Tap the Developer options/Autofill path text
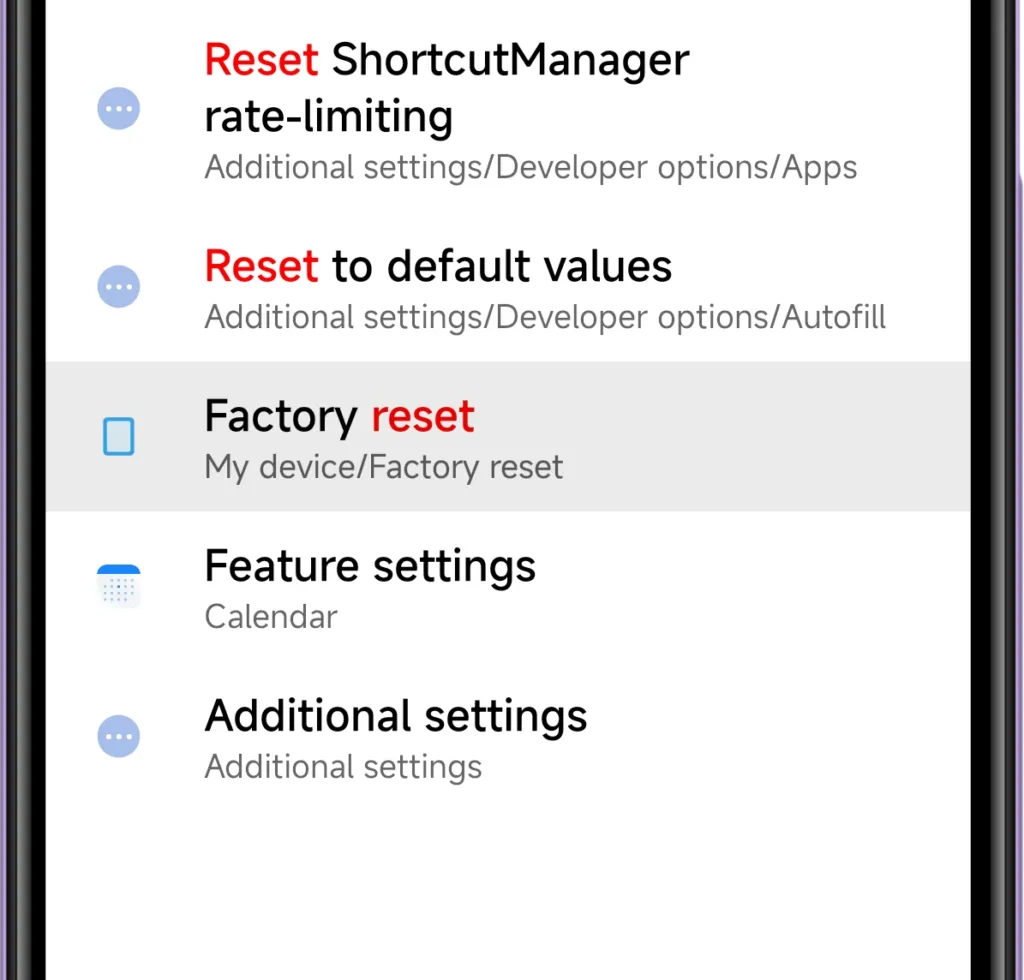 pyautogui.click(x=545, y=317)
